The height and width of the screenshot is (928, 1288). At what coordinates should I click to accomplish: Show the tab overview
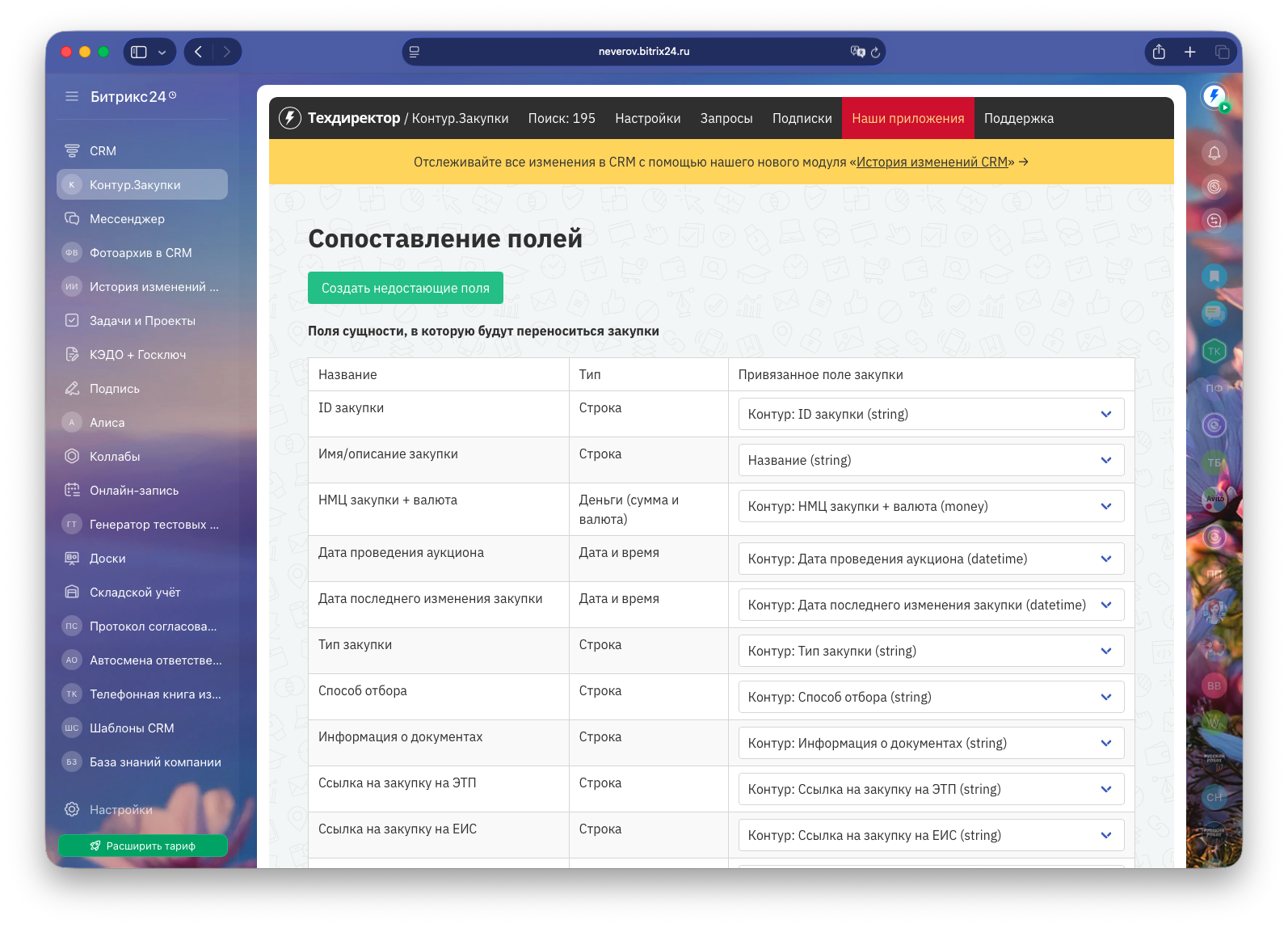(1222, 52)
